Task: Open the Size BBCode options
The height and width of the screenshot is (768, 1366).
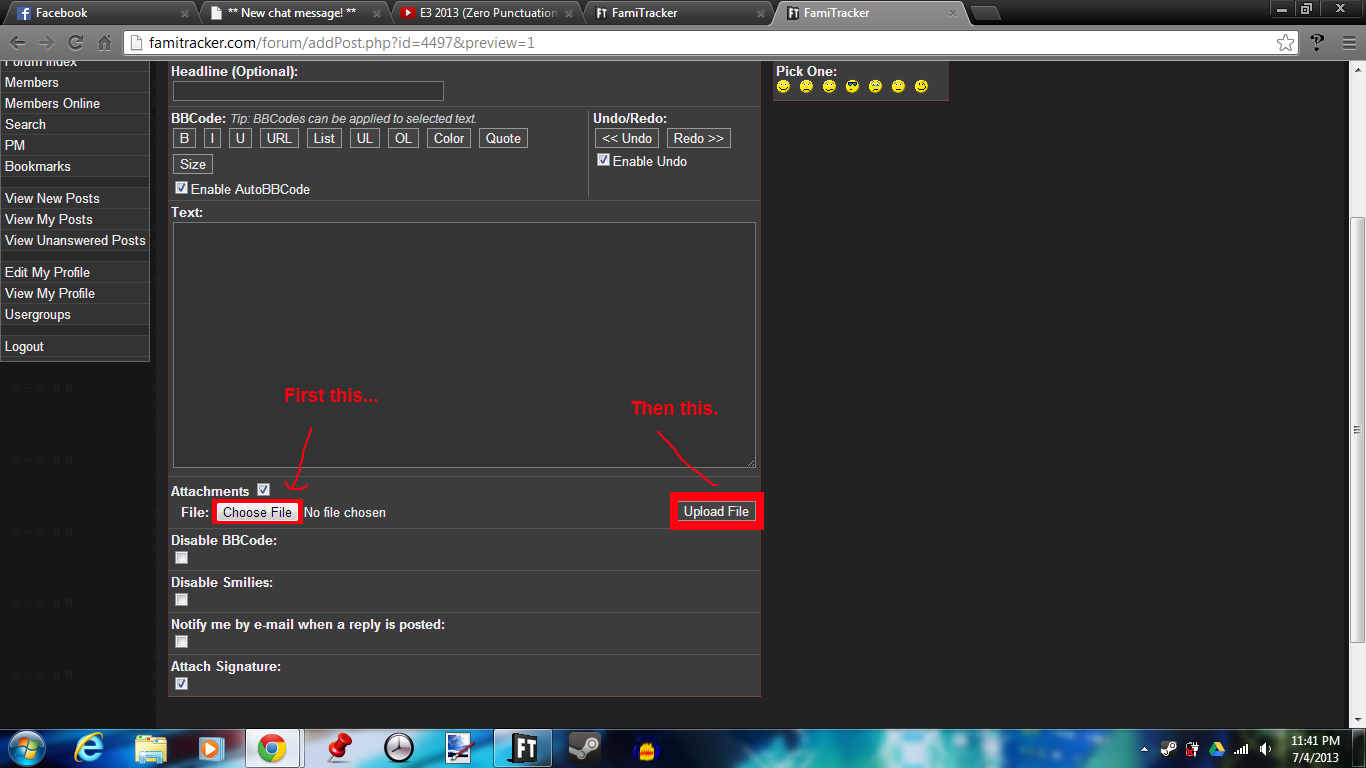Action: (193, 164)
